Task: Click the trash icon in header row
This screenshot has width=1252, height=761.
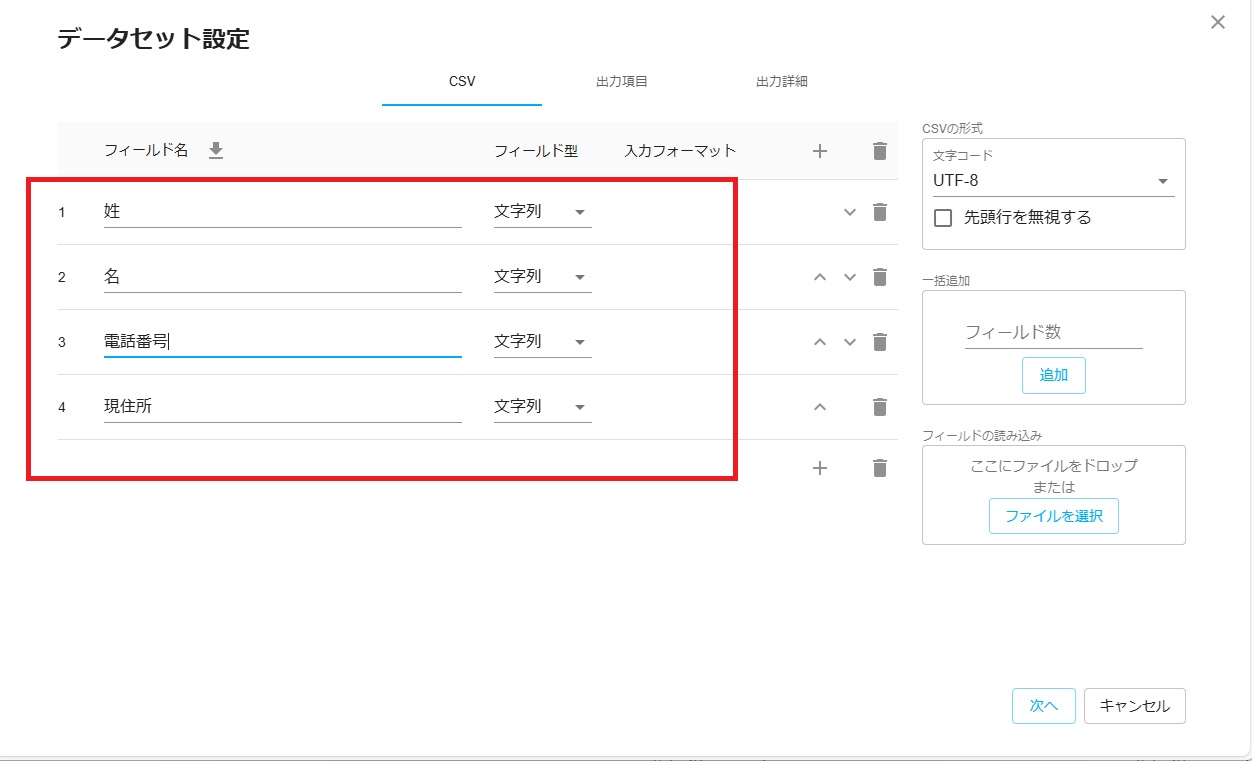Action: pos(880,151)
